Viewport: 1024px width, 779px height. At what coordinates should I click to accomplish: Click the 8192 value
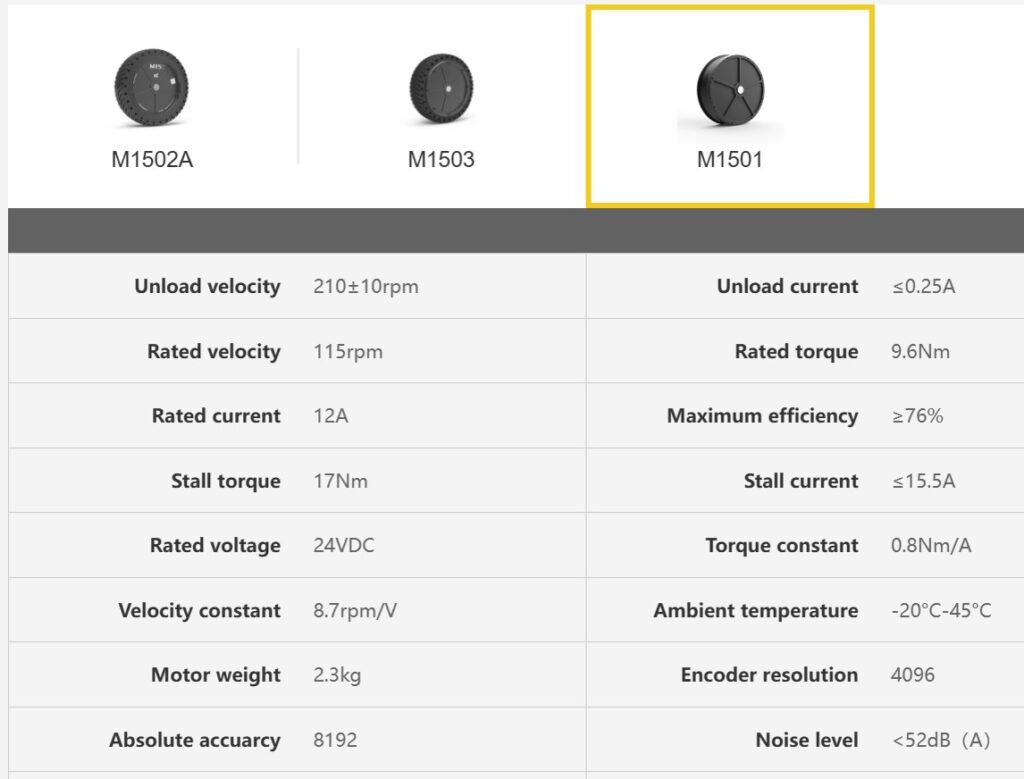(x=335, y=740)
